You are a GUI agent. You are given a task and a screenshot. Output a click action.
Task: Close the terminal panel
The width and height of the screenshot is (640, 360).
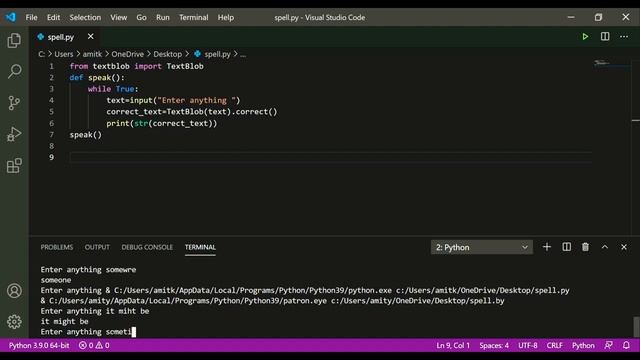click(624, 247)
